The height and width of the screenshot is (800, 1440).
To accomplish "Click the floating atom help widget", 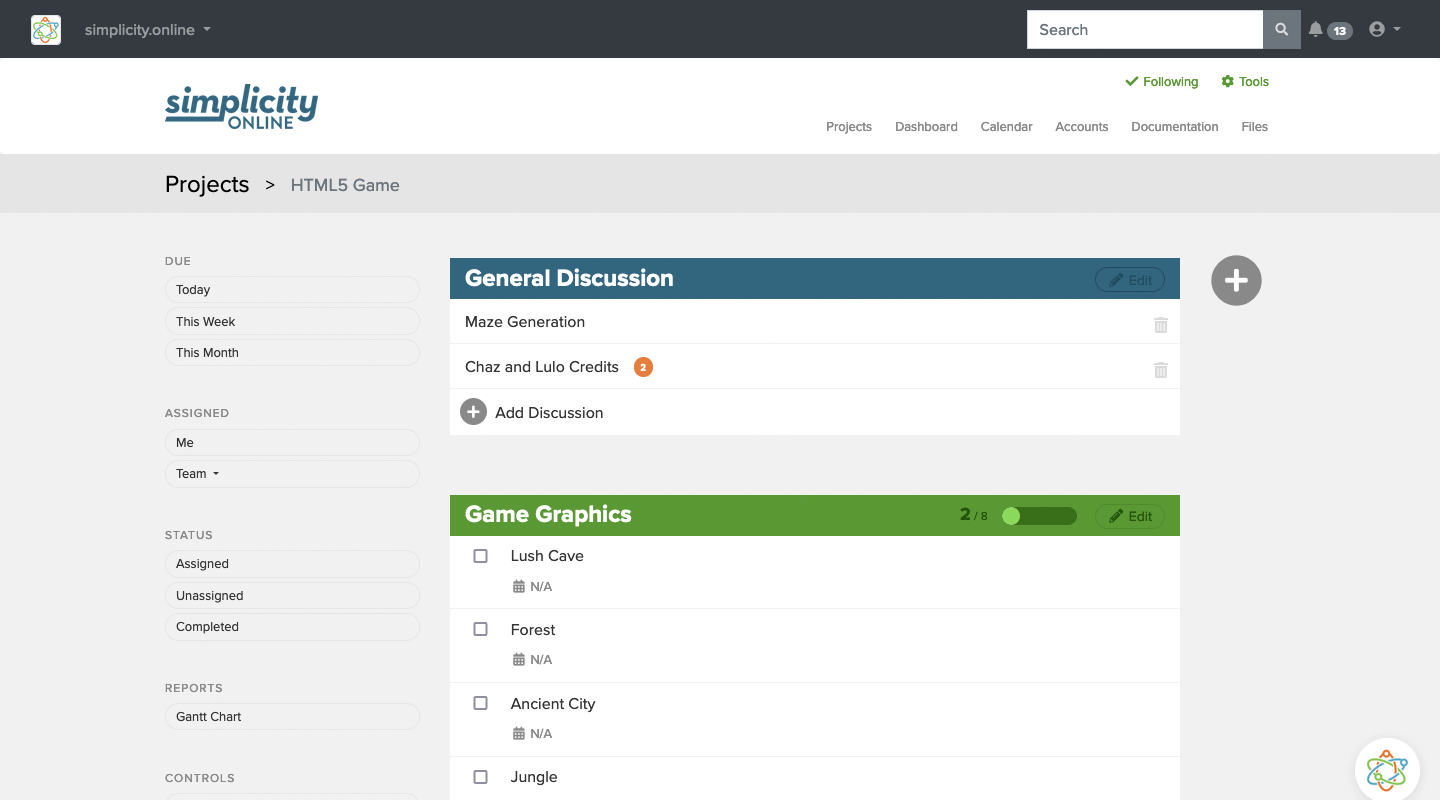I will click(x=1387, y=770).
